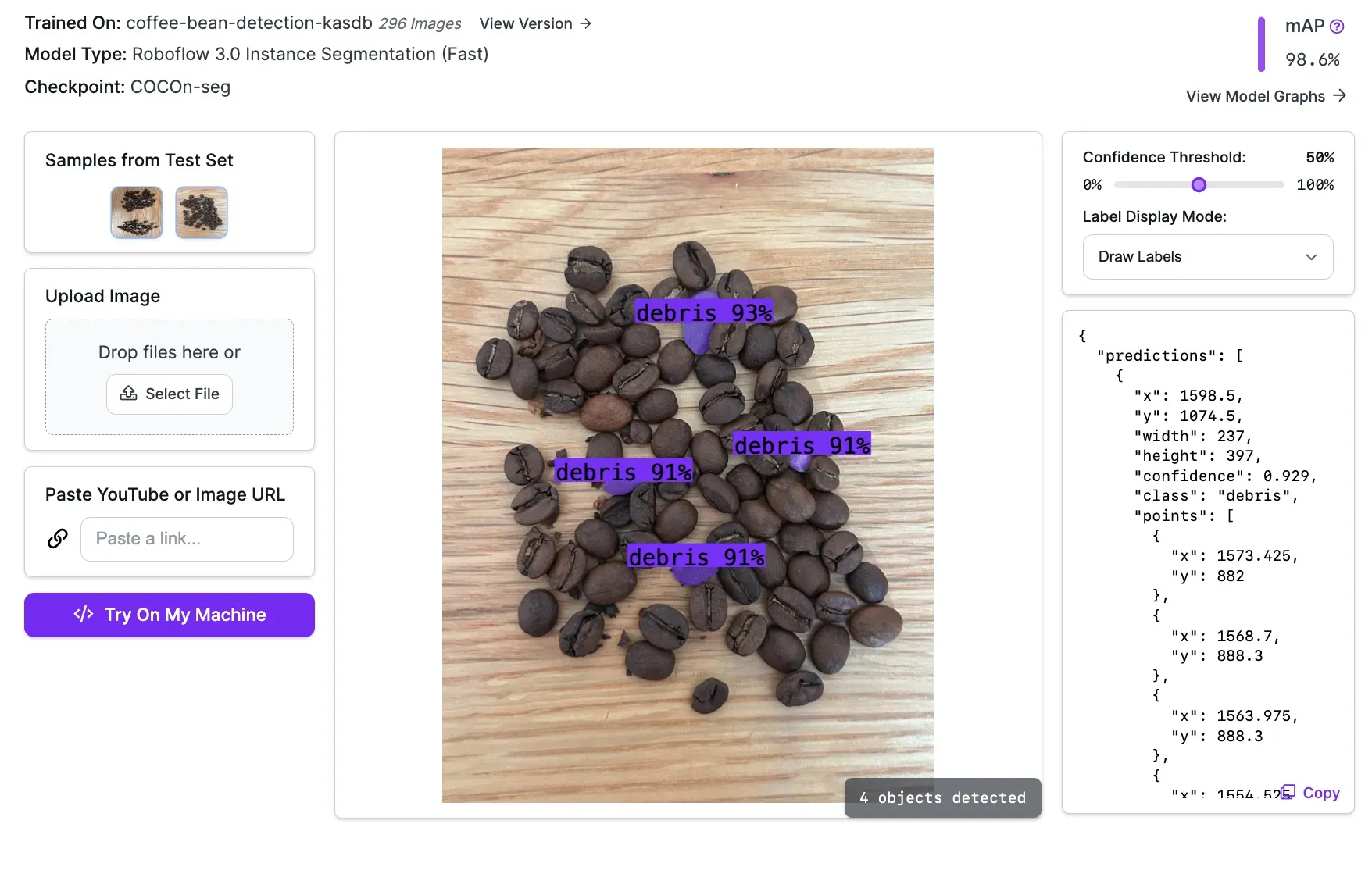1372x881 pixels.
Task: Open the Draw Labels dropdown
Action: 1208,257
